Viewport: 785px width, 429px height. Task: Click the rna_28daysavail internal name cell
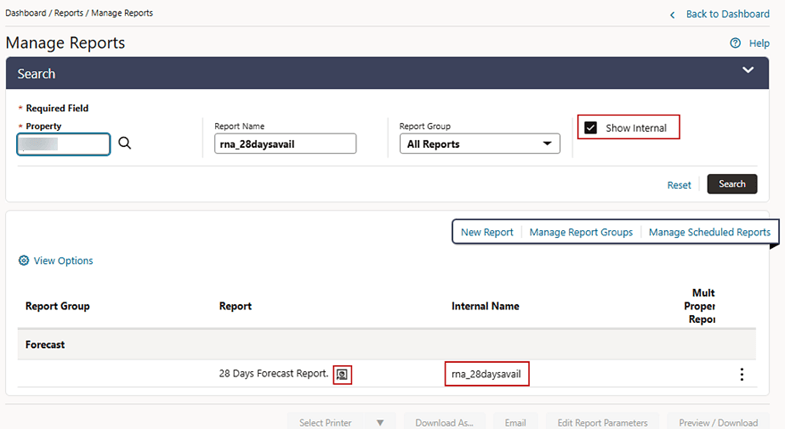coord(486,374)
